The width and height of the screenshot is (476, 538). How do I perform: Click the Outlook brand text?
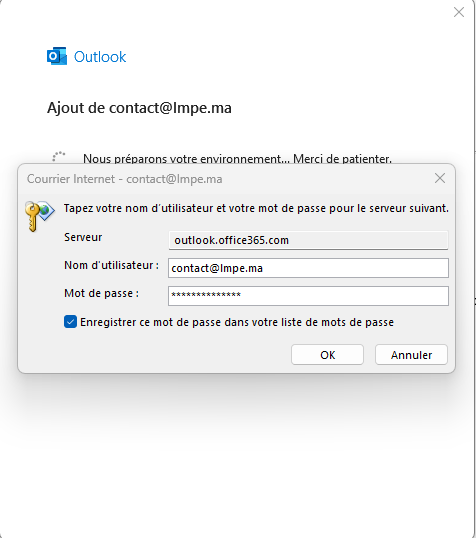[100, 57]
